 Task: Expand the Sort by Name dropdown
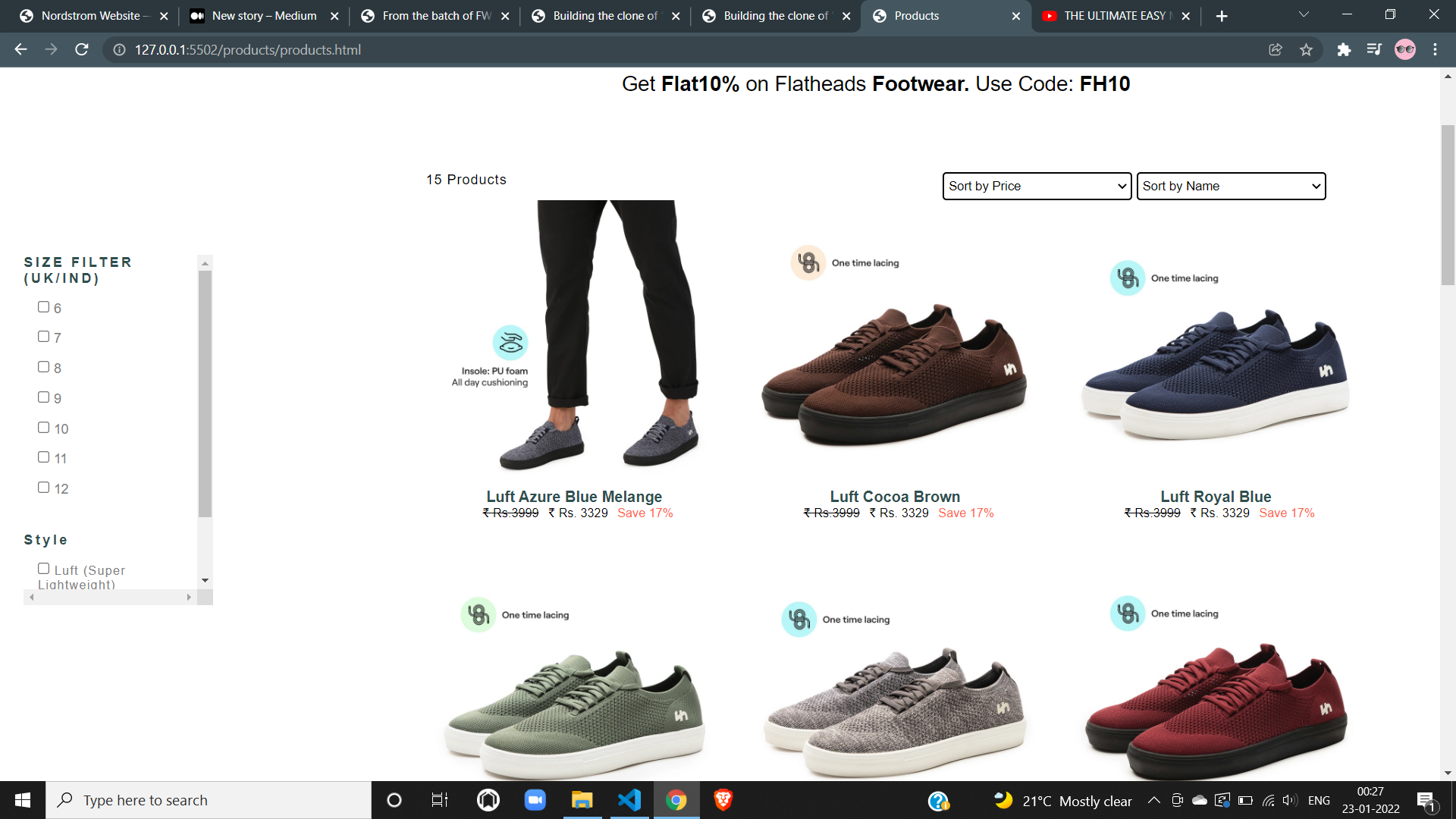1231,186
